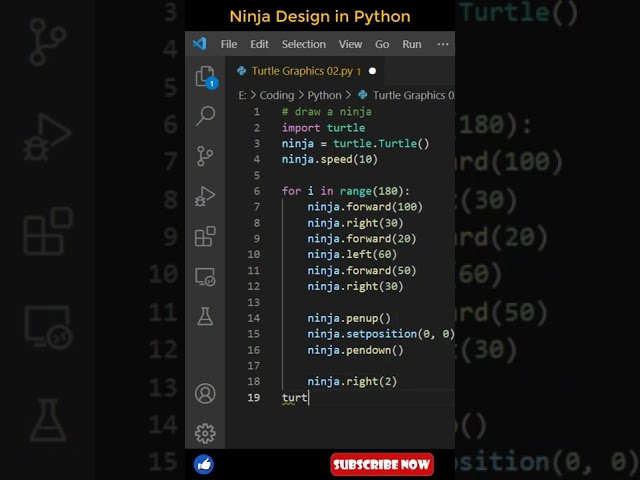Image resolution: width=640 pixels, height=480 pixels.
Task: Click the Subscribe Now button
Action: tap(382, 464)
